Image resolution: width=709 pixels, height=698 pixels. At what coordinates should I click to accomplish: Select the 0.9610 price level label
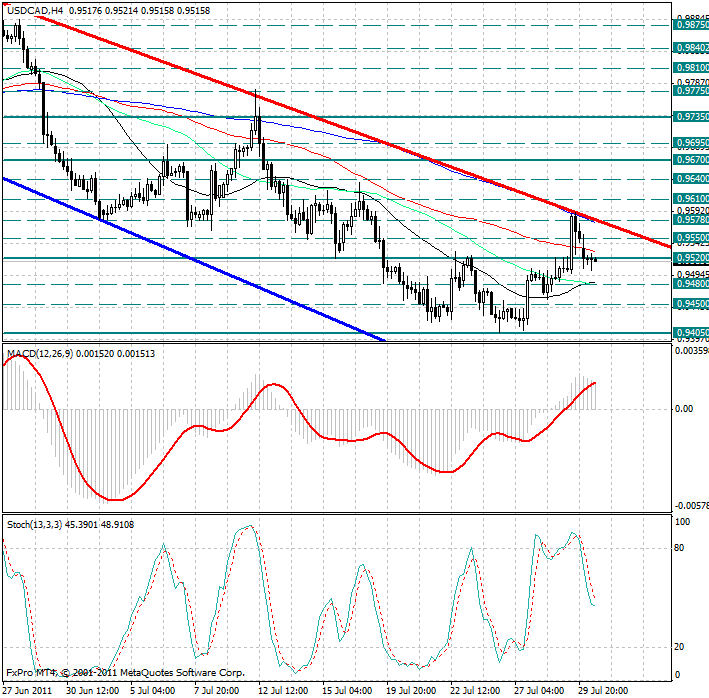(x=692, y=199)
